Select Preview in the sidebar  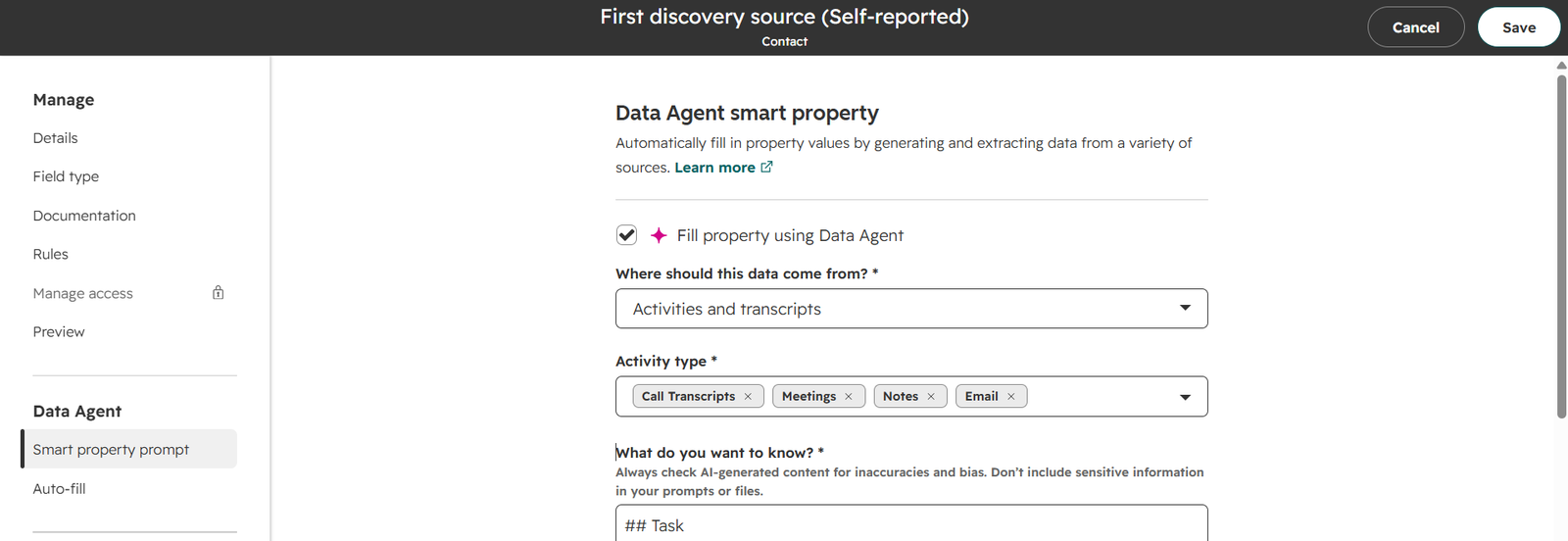[x=59, y=332]
